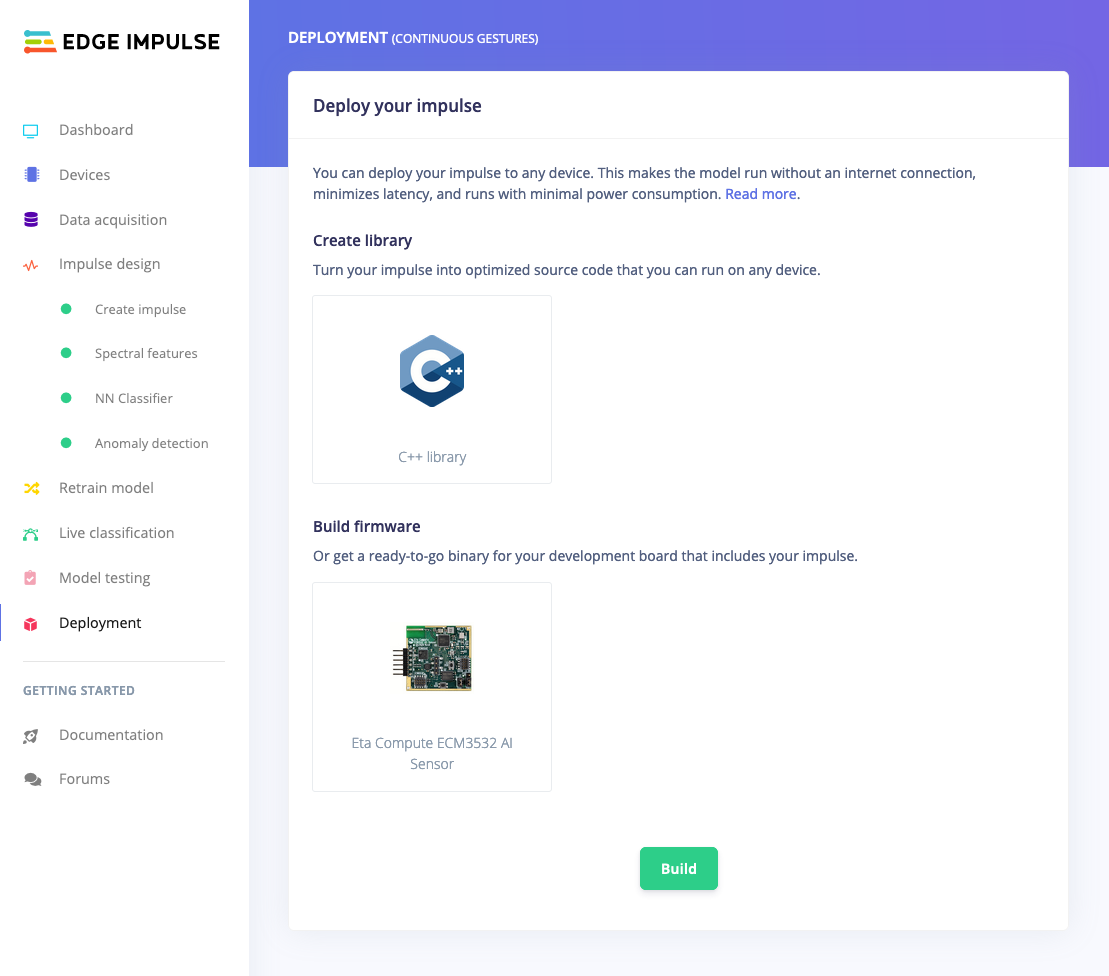Click the Devices chip icon
1109x976 pixels.
pyautogui.click(x=31, y=175)
